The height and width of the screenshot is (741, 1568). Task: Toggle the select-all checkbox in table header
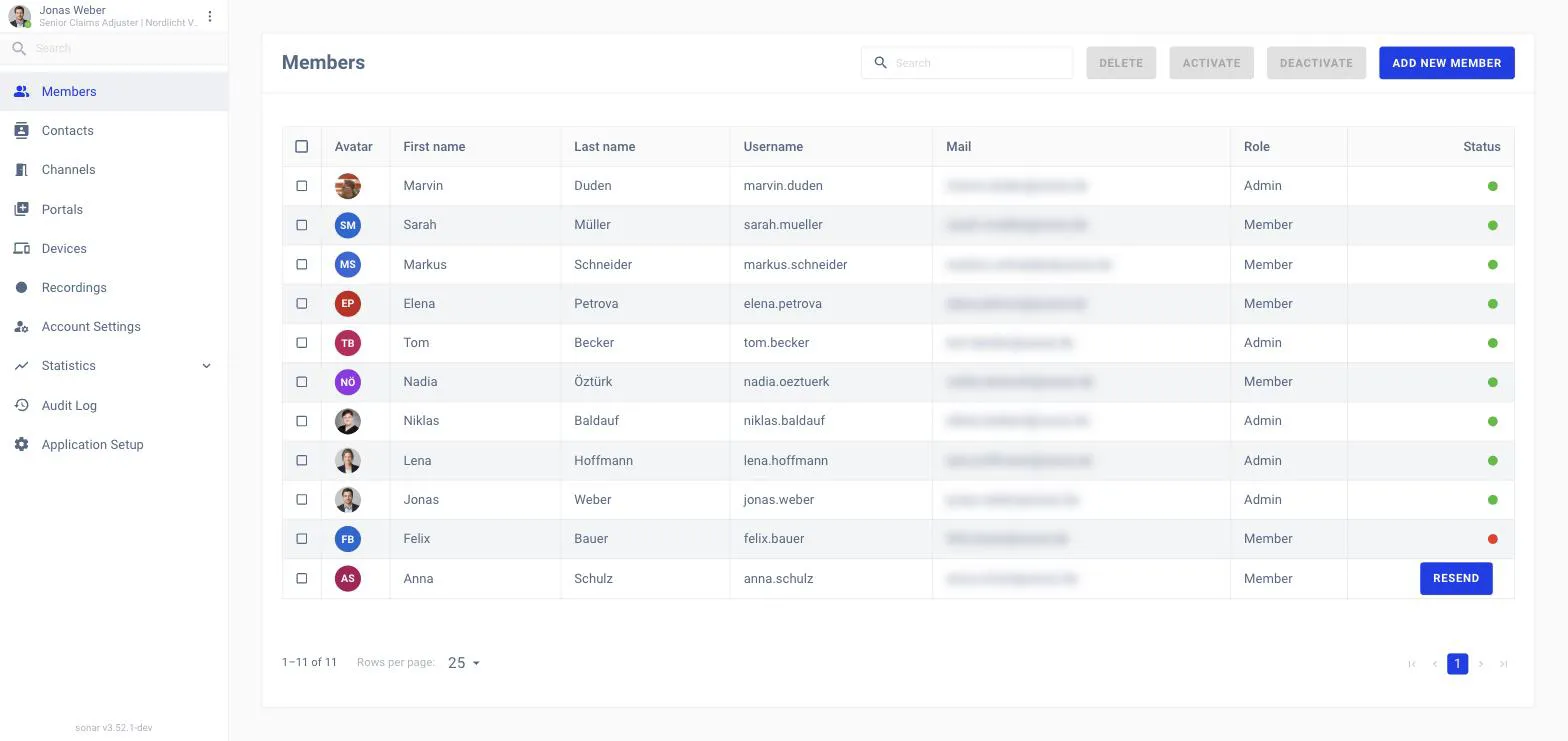pyautogui.click(x=302, y=146)
